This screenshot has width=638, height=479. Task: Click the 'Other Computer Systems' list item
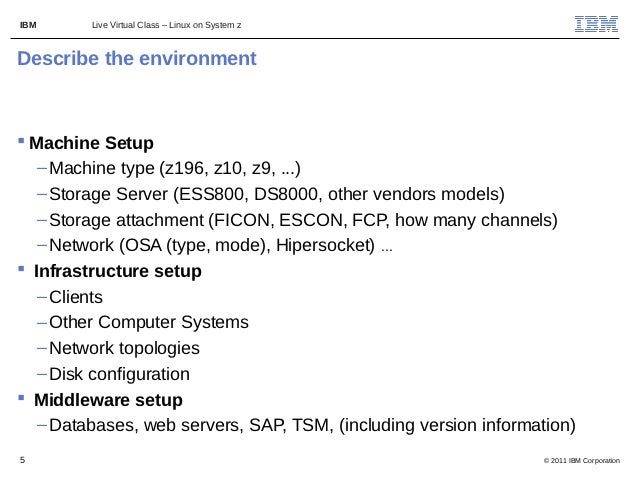coord(149,322)
